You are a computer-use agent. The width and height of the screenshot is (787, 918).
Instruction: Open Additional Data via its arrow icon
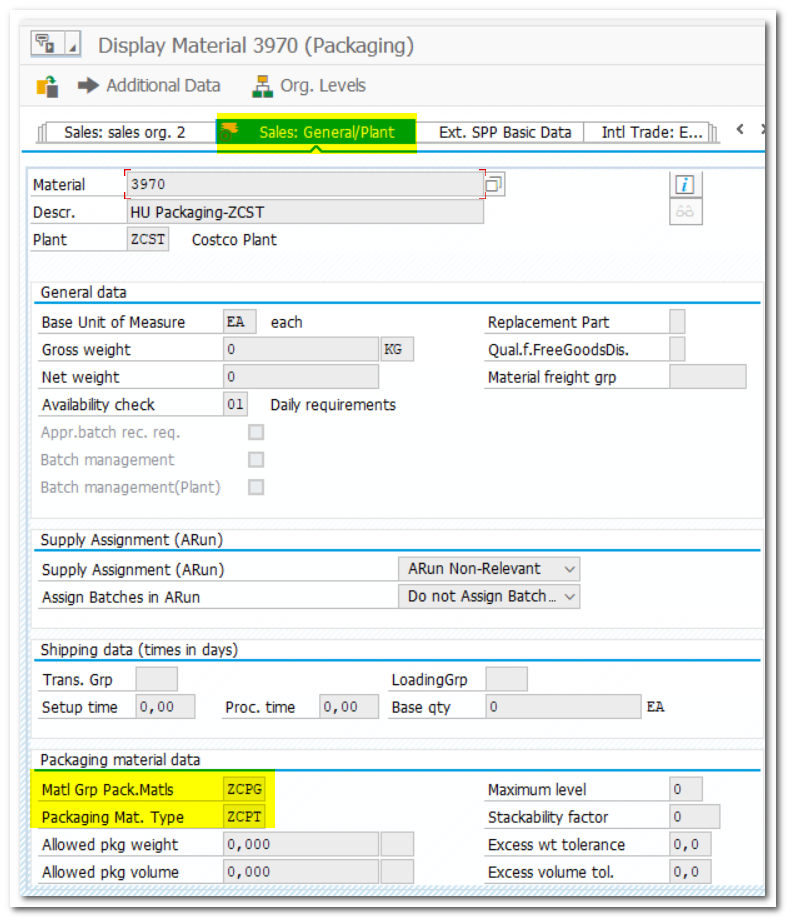coord(89,86)
